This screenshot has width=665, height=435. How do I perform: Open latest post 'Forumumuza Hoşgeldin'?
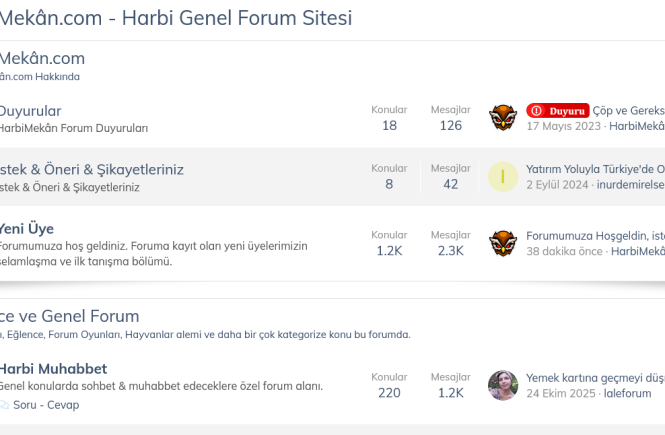(595, 235)
